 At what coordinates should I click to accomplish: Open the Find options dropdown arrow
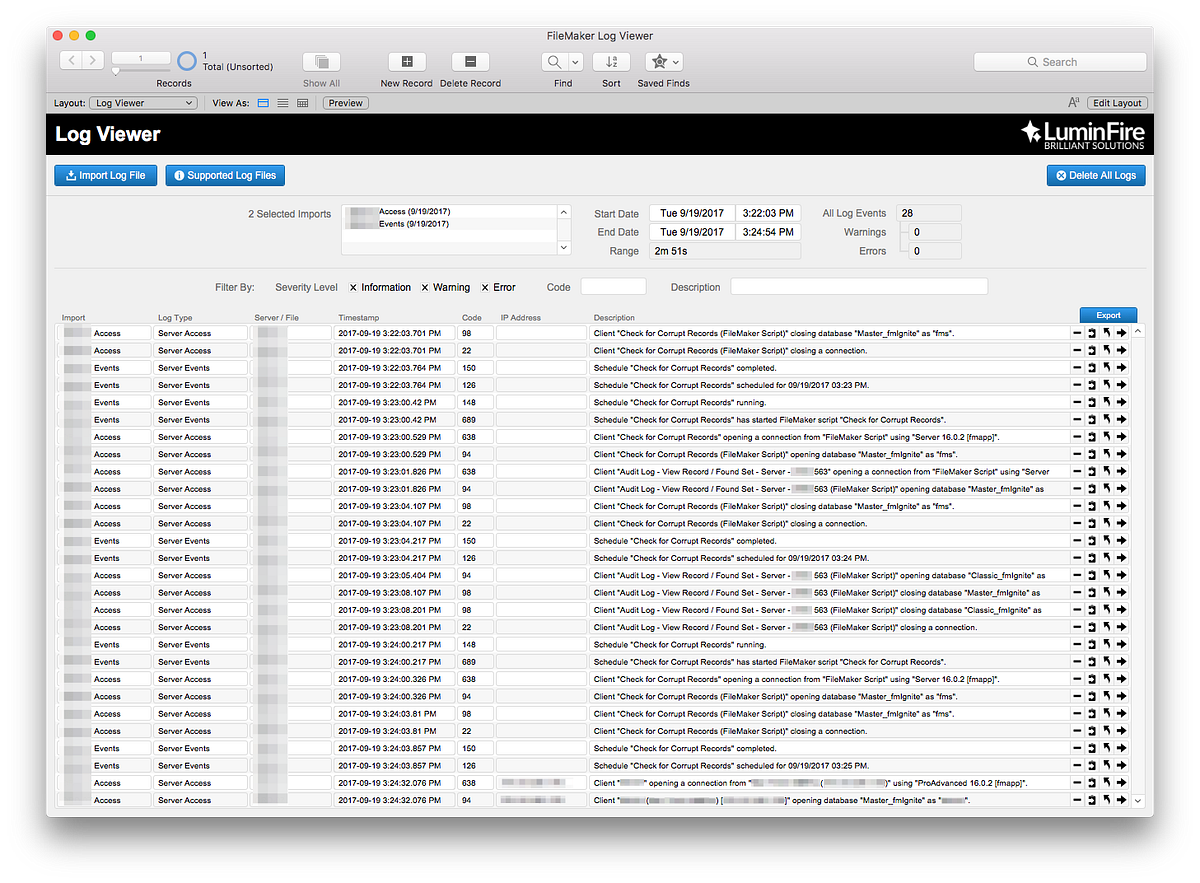574,61
